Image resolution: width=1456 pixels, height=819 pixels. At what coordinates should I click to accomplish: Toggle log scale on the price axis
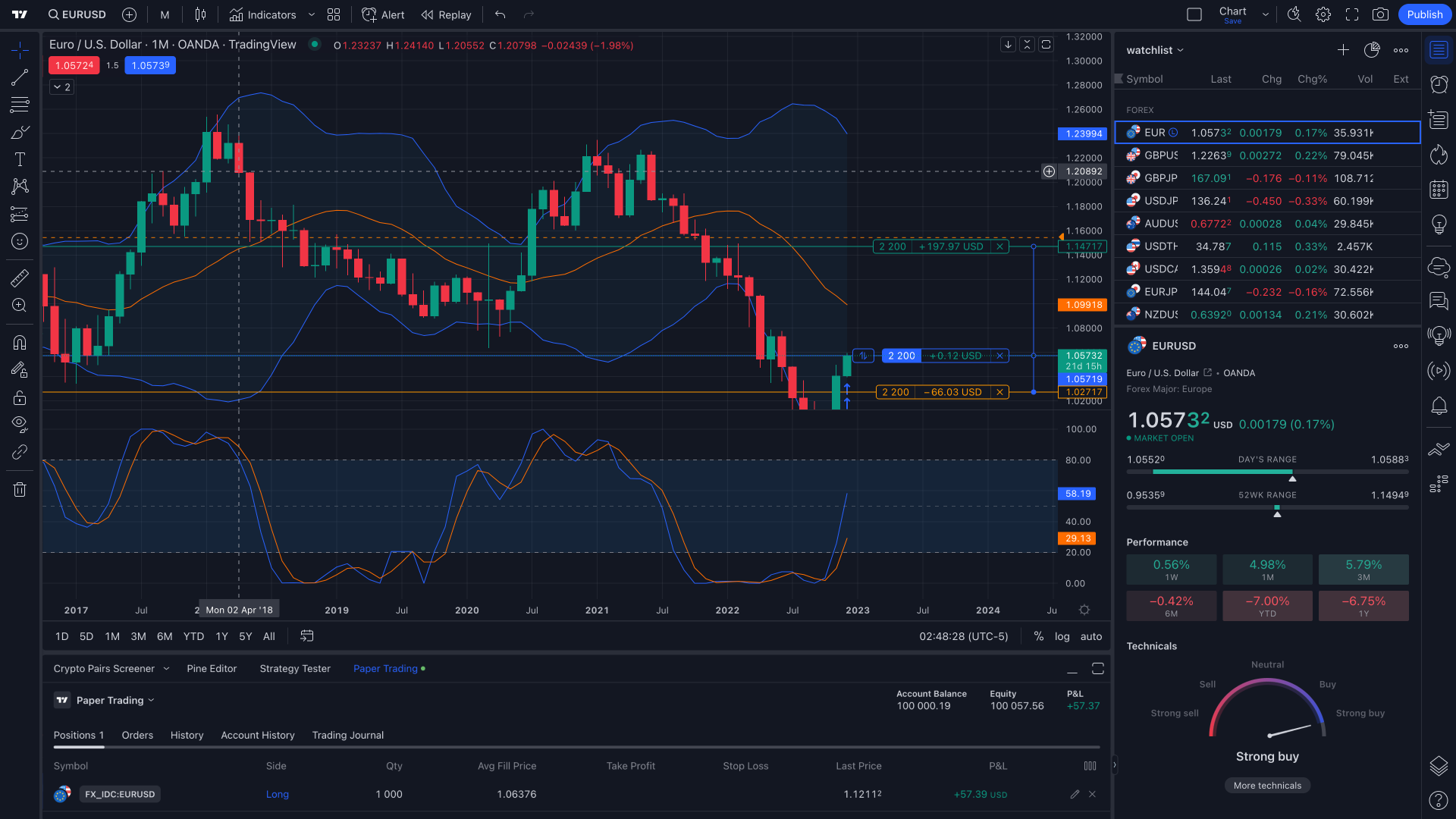[1062, 636]
